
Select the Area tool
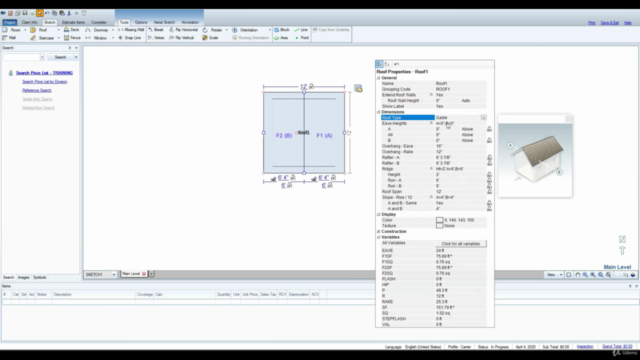coord(281,38)
